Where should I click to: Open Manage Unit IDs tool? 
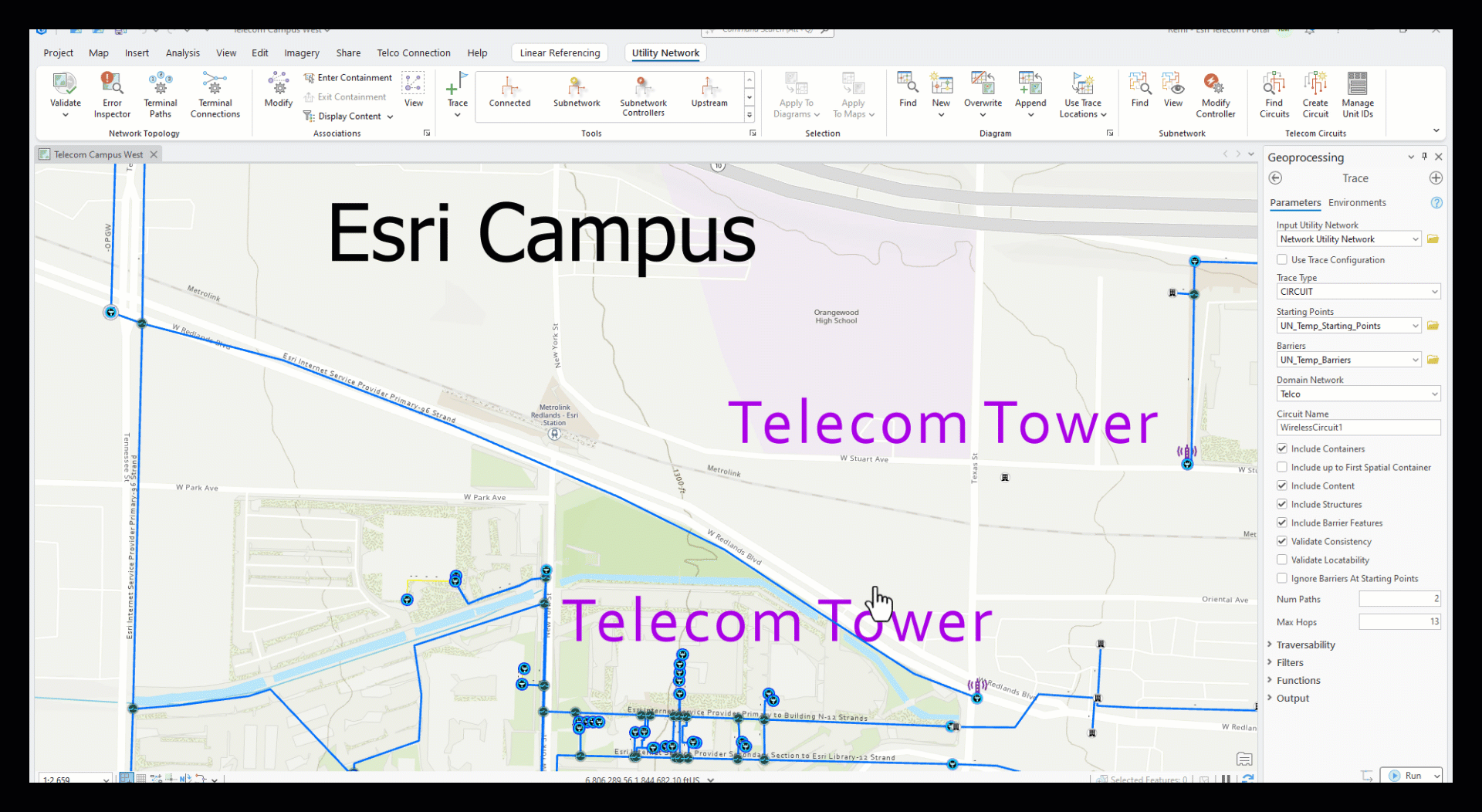point(1358,94)
